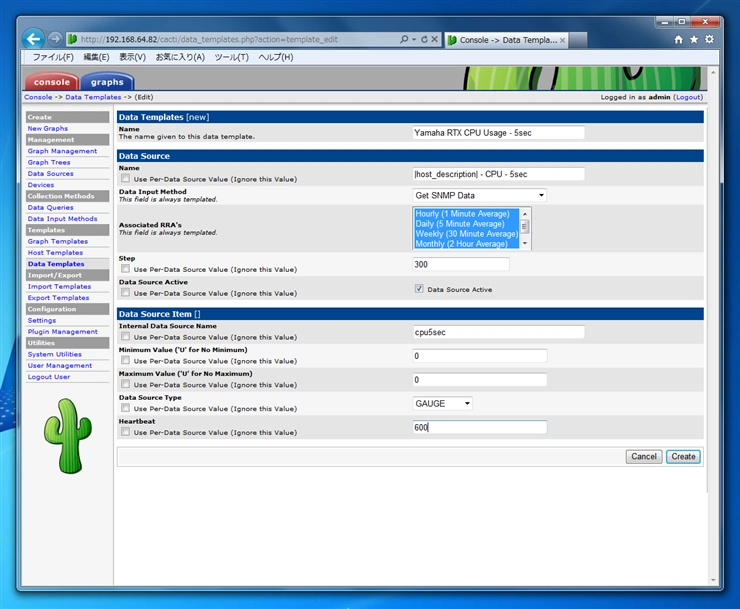
Task: Click the site favicon in the address bar
Action: coord(72,39)
